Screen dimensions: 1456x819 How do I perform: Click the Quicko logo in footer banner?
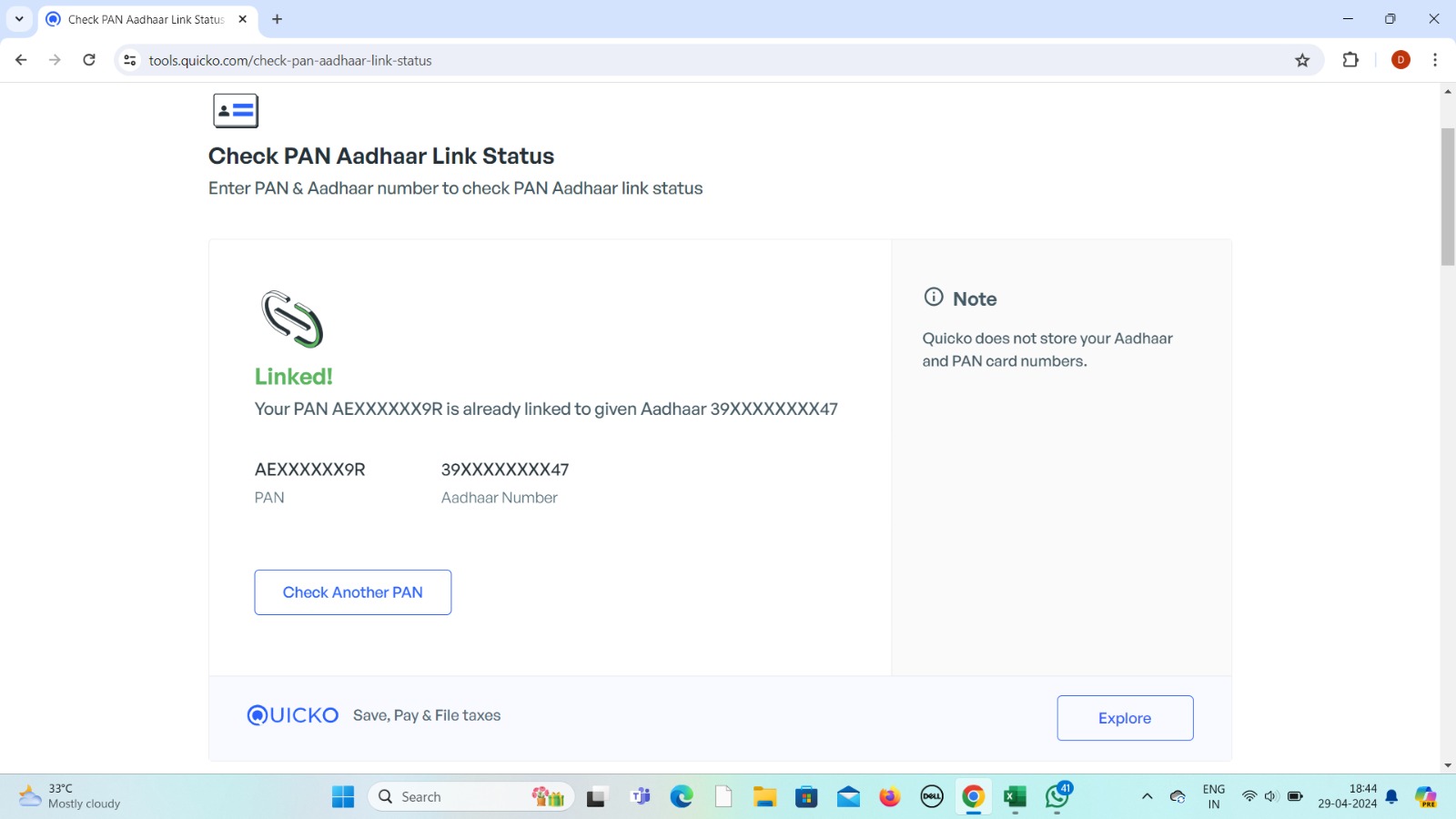[293, 715]
